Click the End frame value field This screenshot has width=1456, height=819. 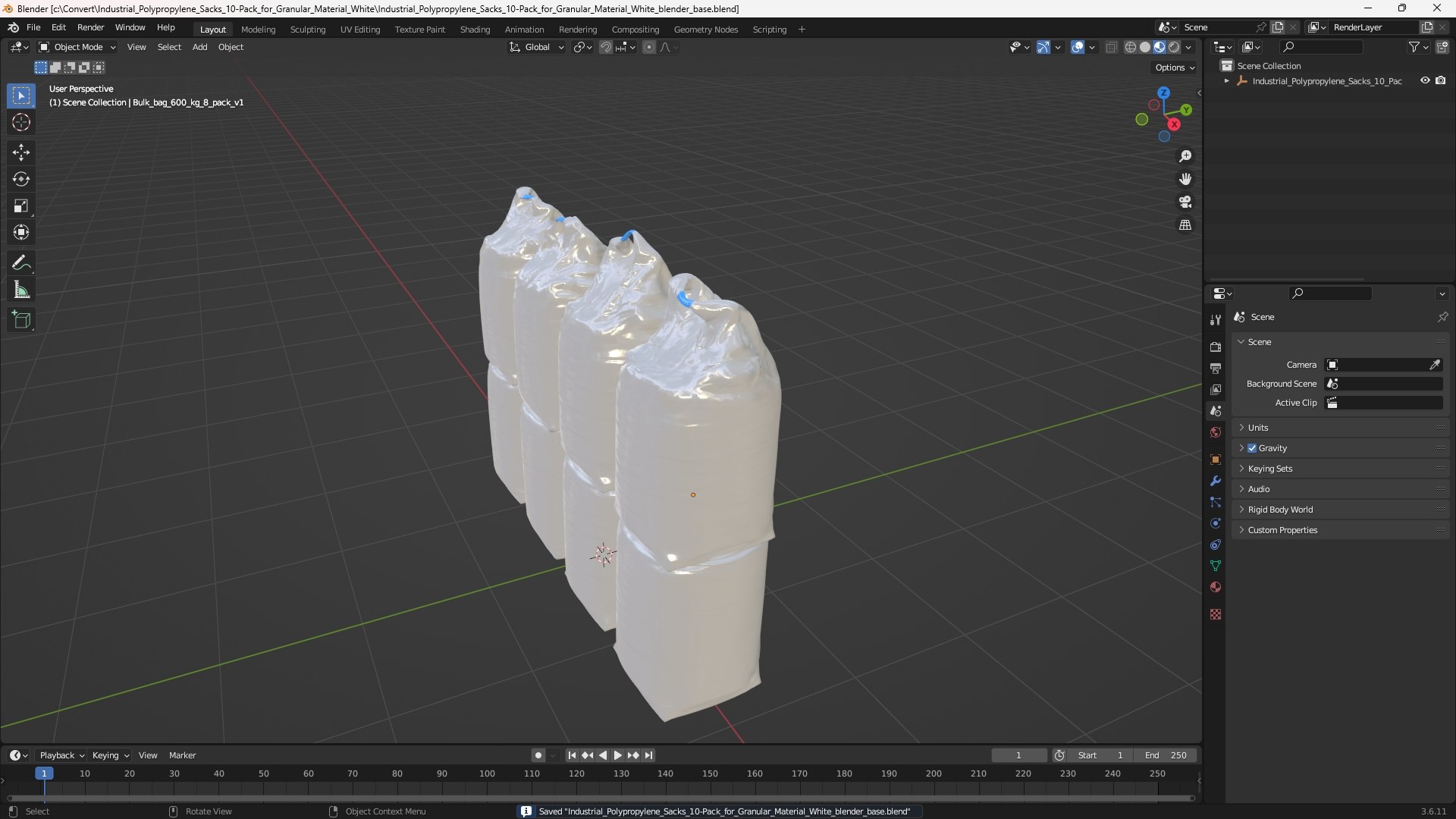(1166, 755)
